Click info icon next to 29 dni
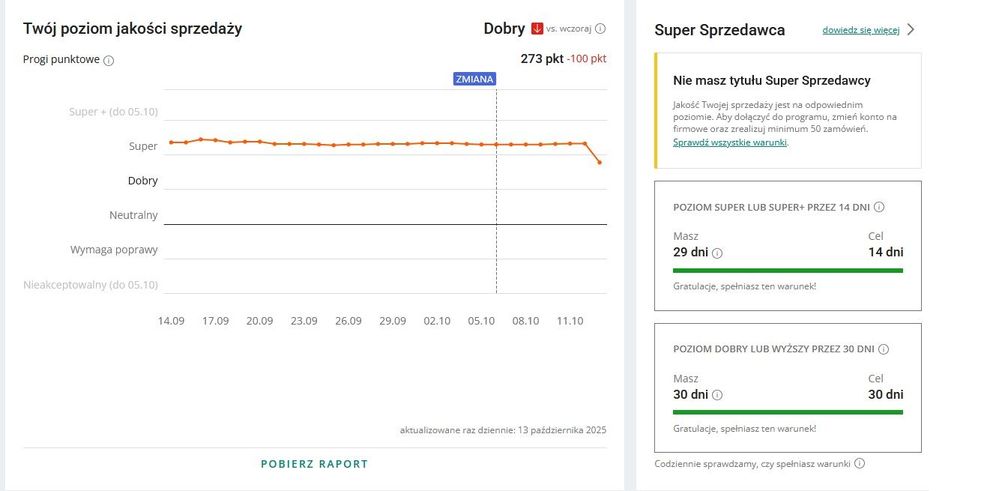 (717, 253)
